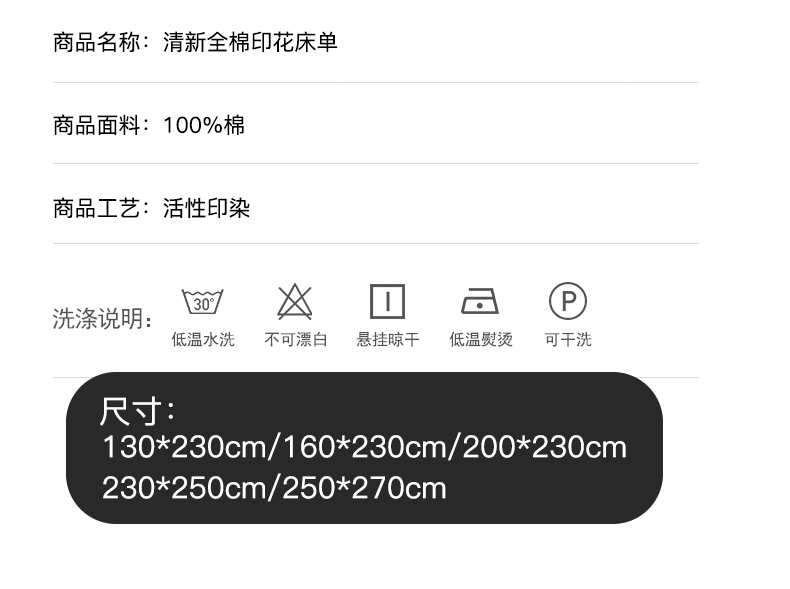Click the 活性印染 craft value
The height and width of the screenshot is (589, 790).
click(207, 208)
